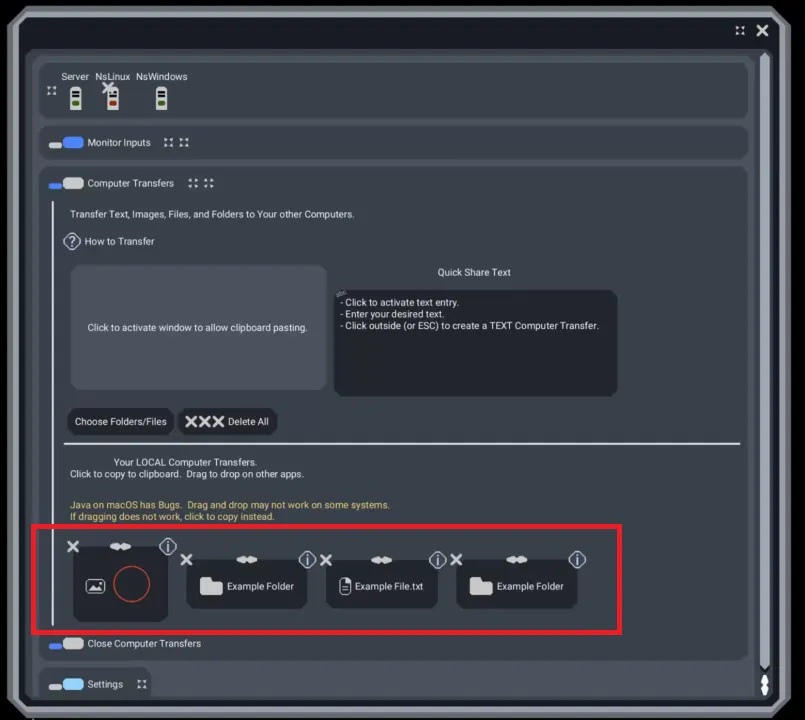The height and width of the screenshot is (720, 805).
Task: Click the Delete All button
Action: 227,422
